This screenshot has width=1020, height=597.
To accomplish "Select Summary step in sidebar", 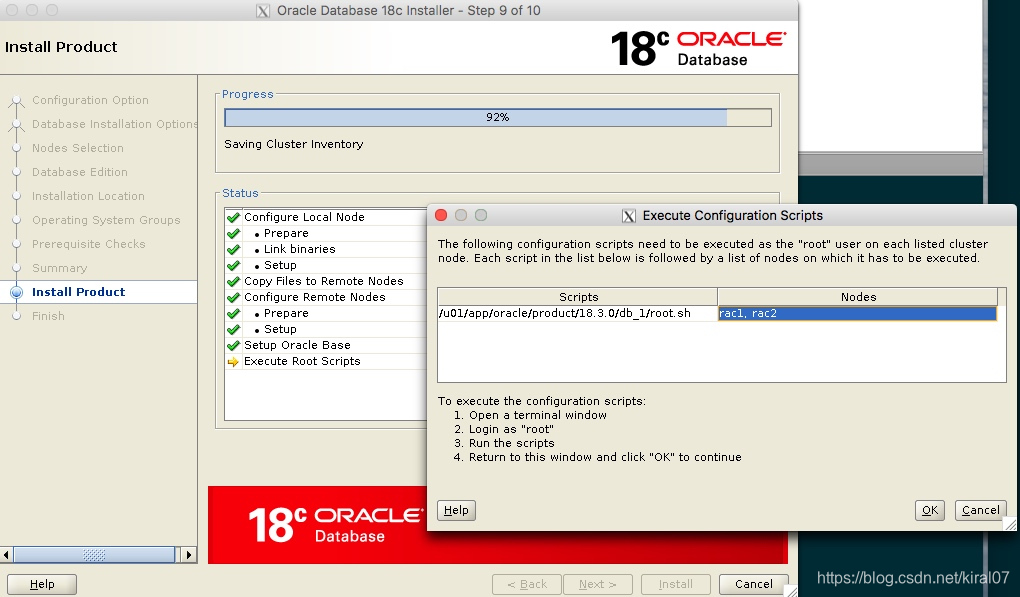I will pyautogui.click(x=59, y=269).
